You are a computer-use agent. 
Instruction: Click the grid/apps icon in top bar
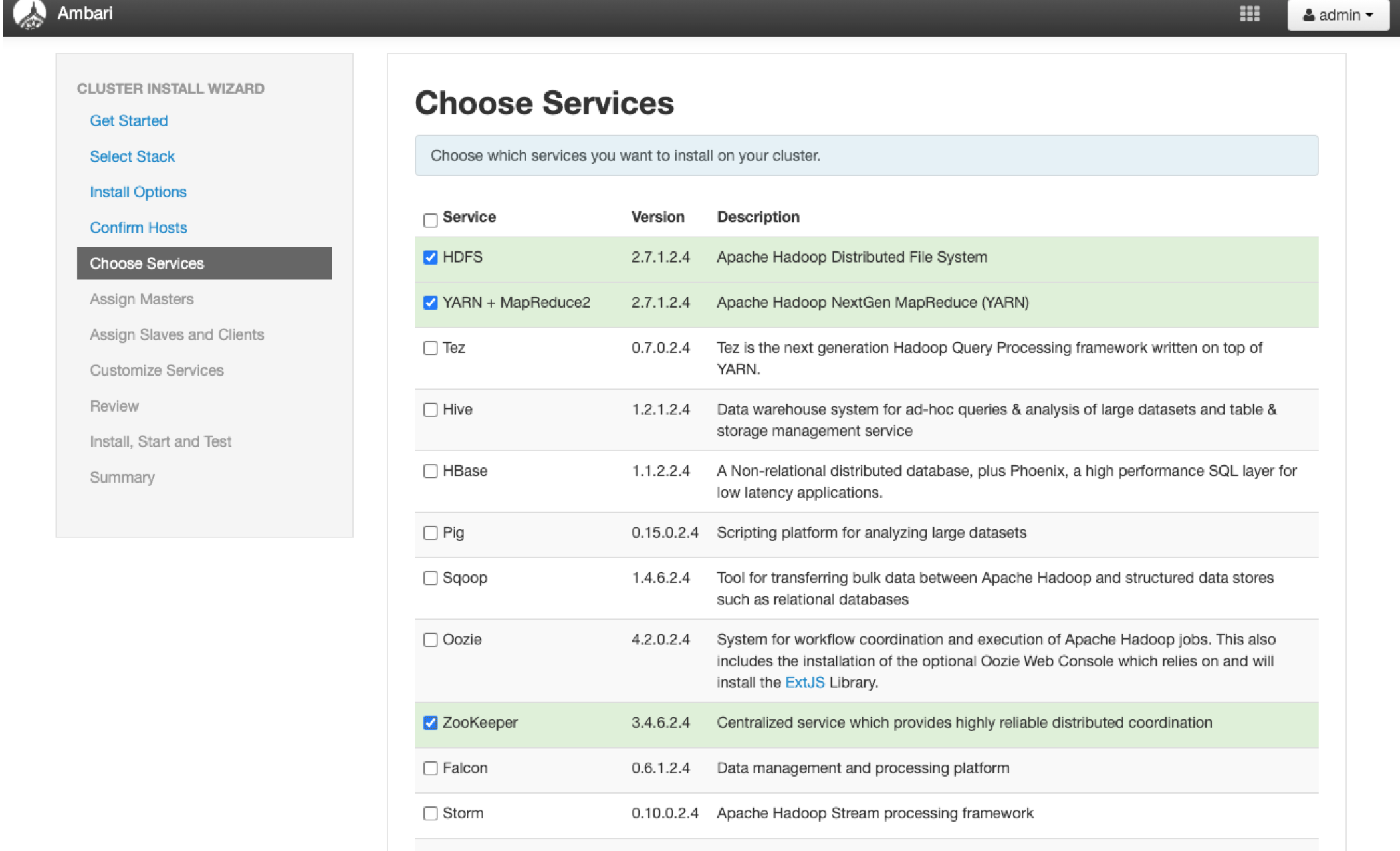point(1252,13)
